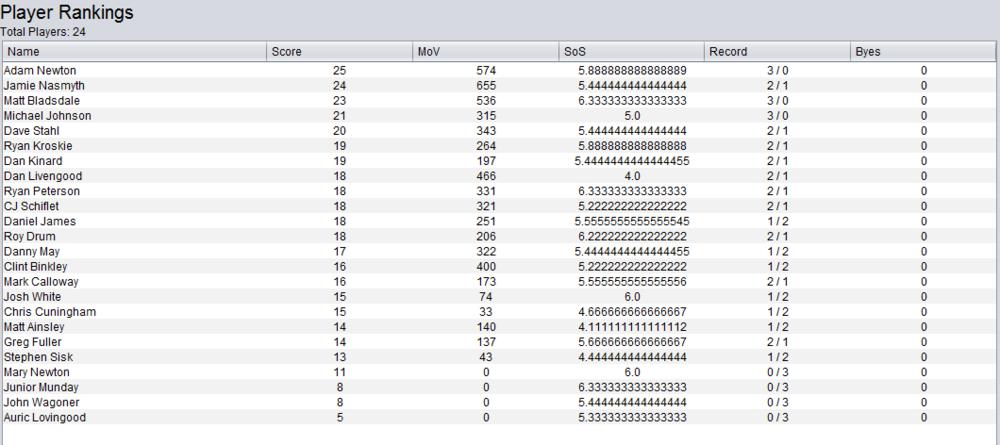Click Dave Stahl's MoV value 343
The image size is (1000, 445).
[486, 131]
